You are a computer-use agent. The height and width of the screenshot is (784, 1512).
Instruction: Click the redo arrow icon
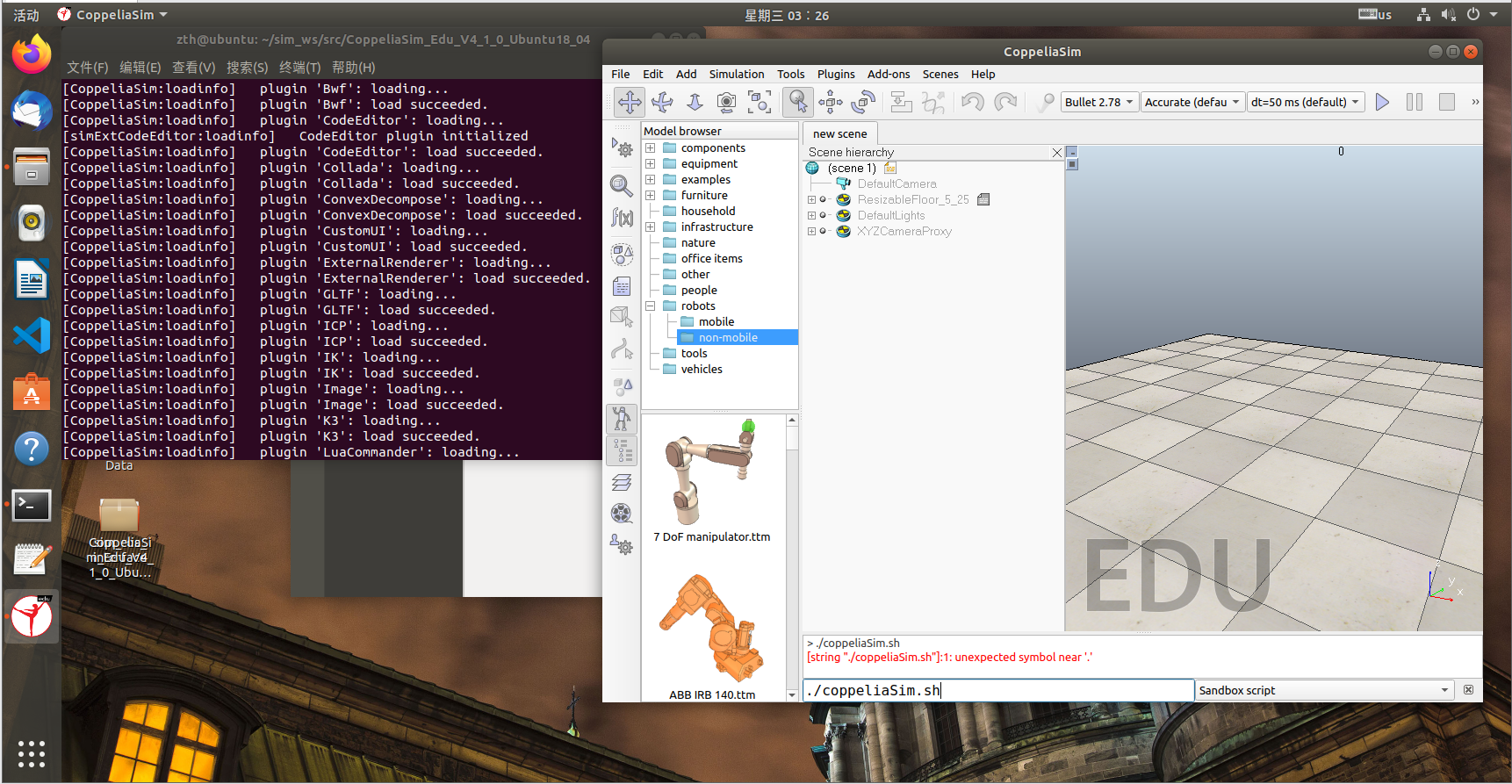pos(1004,102)
